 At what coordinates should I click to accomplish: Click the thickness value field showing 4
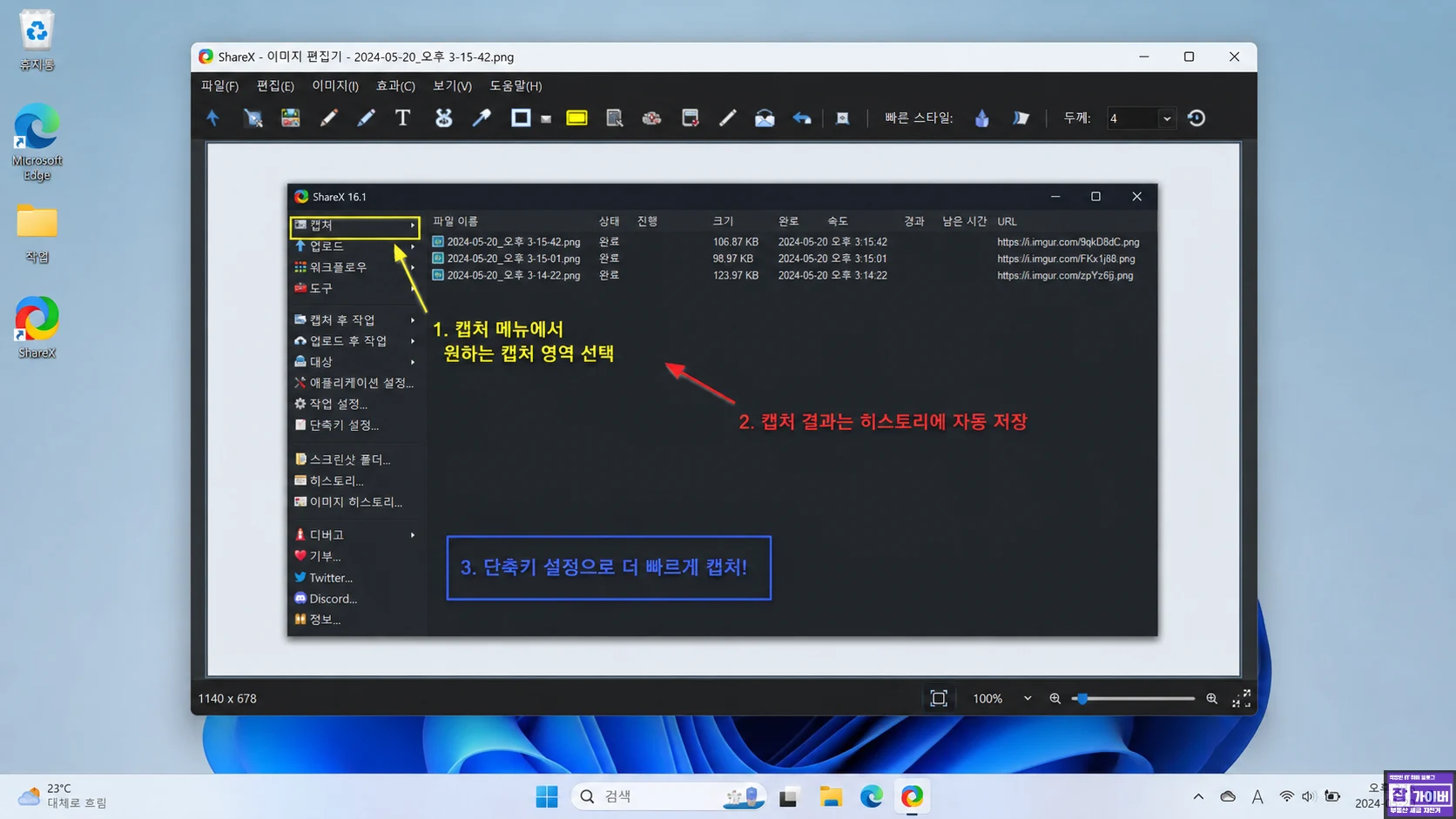click(x=1132, y=118)
